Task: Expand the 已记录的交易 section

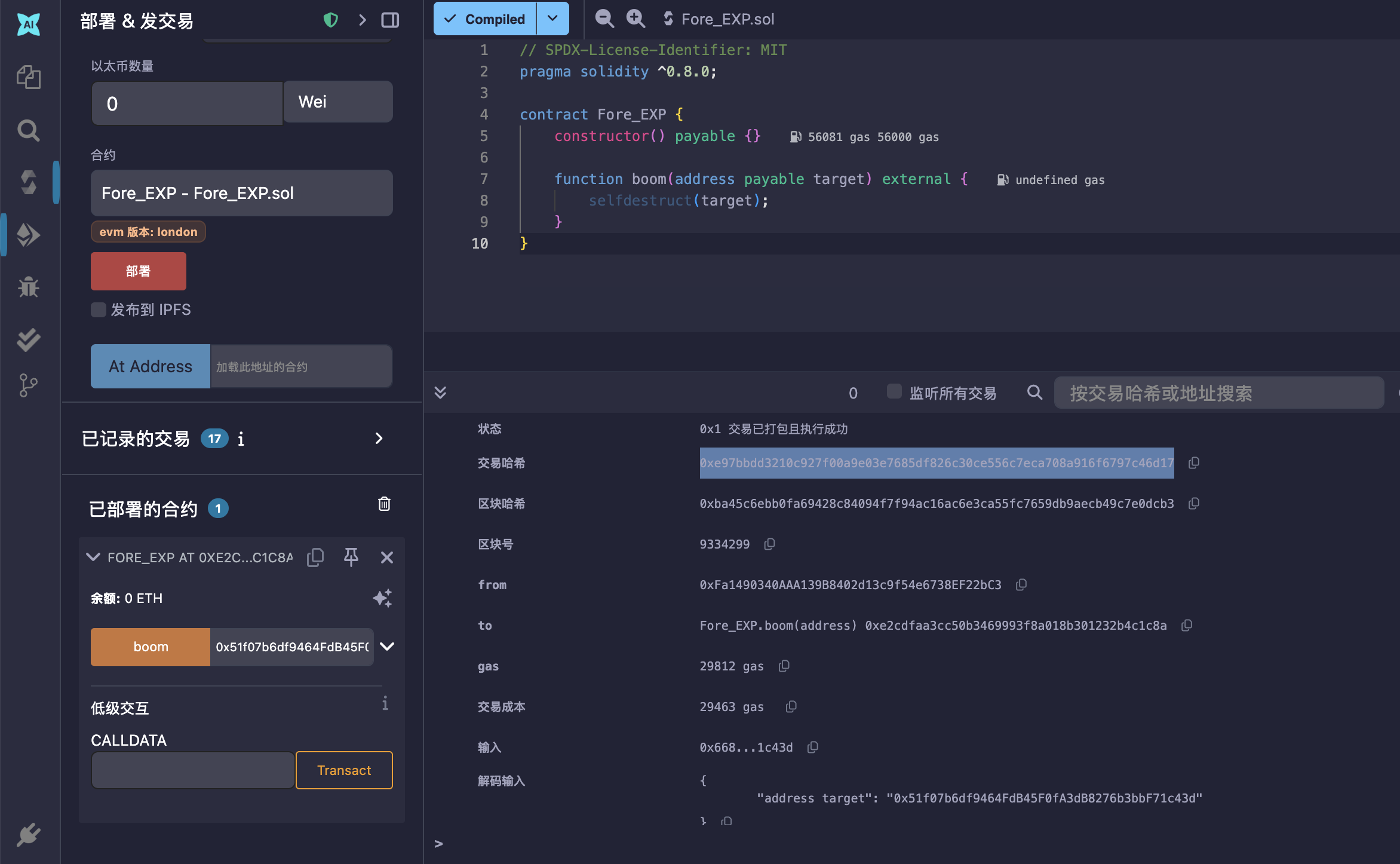Action: pyautogui.click(x=379, y=439)
